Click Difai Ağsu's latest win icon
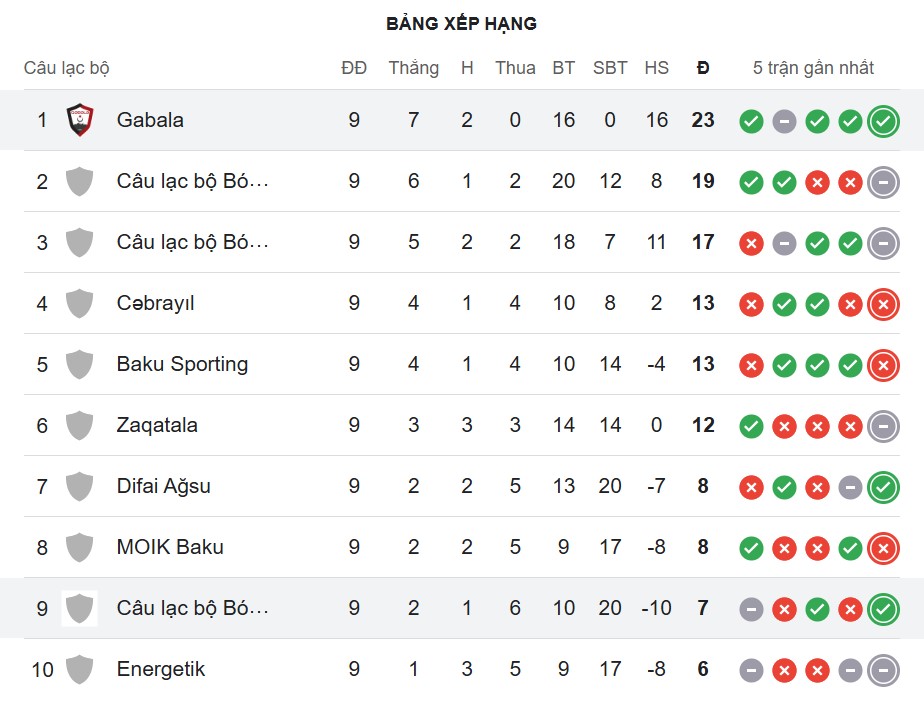Viewport: 924px width, 714px height. (x=882, y=487)
